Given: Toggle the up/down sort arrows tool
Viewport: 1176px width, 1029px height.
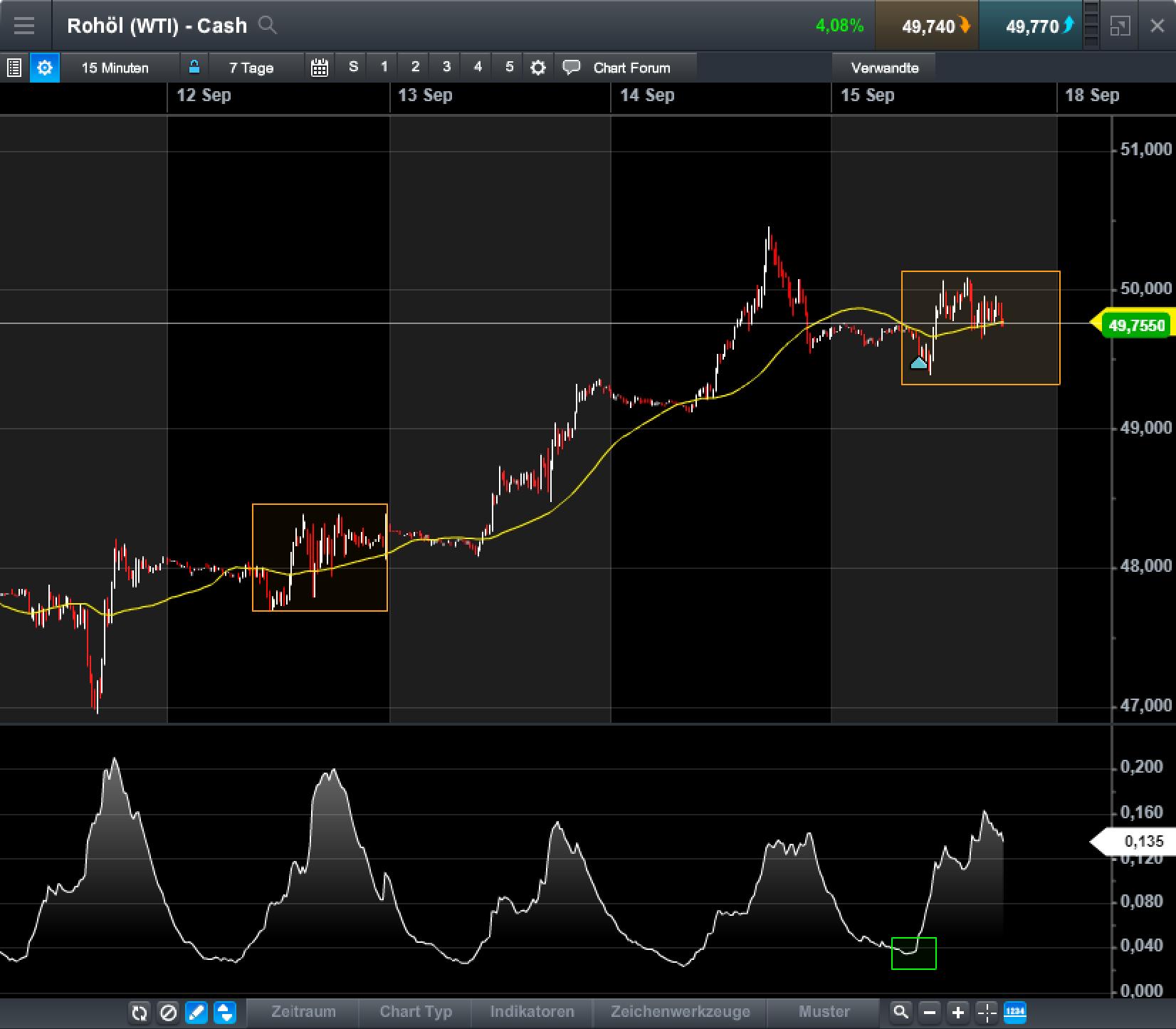Looking at the screenshot, I should click(x=224, y=1011).
